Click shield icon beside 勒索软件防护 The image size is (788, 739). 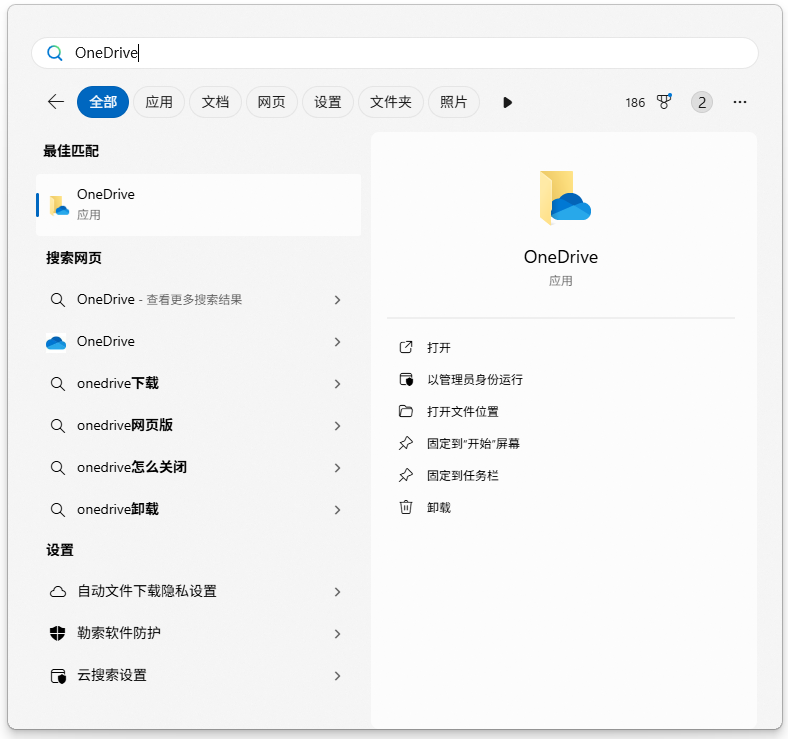[x=58, y=633]
